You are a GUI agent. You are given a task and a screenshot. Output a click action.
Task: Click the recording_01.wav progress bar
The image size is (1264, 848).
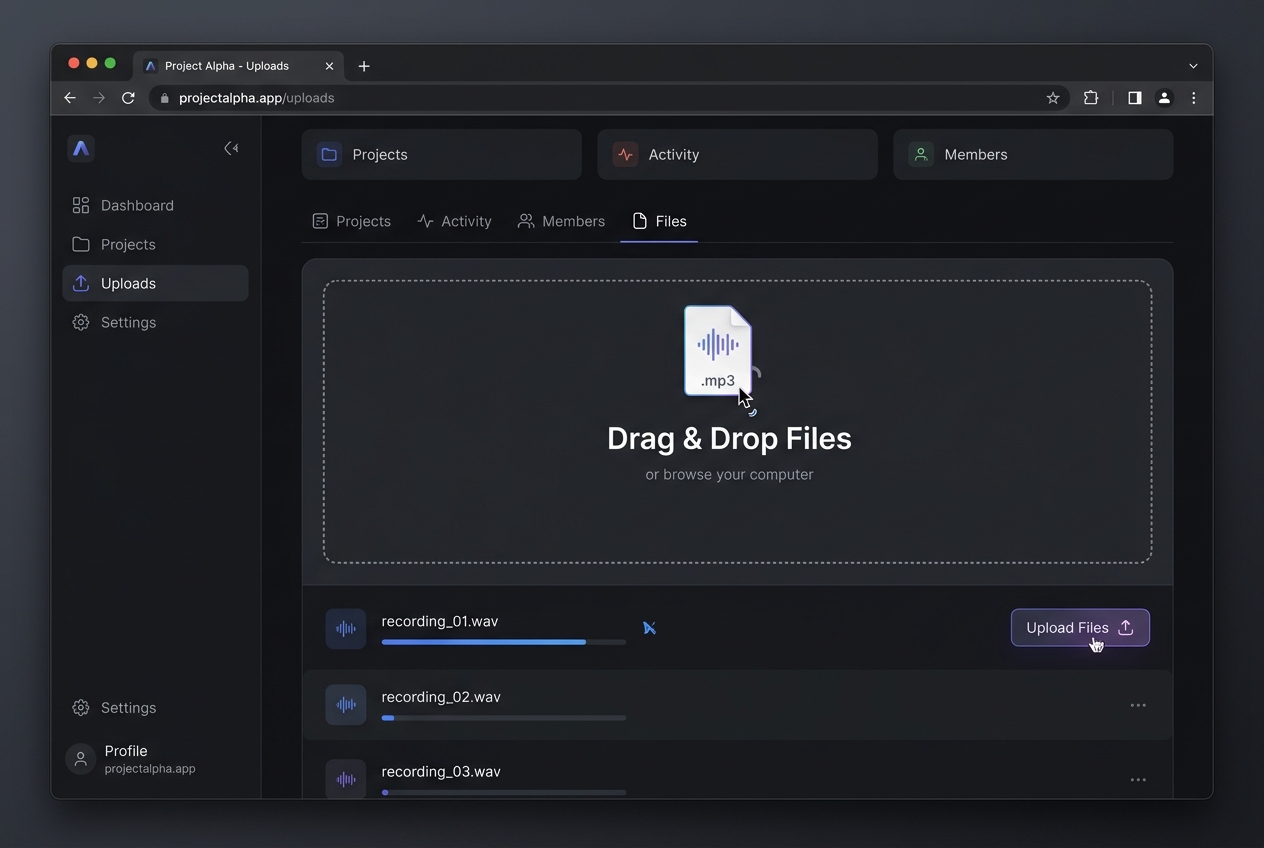504,642
